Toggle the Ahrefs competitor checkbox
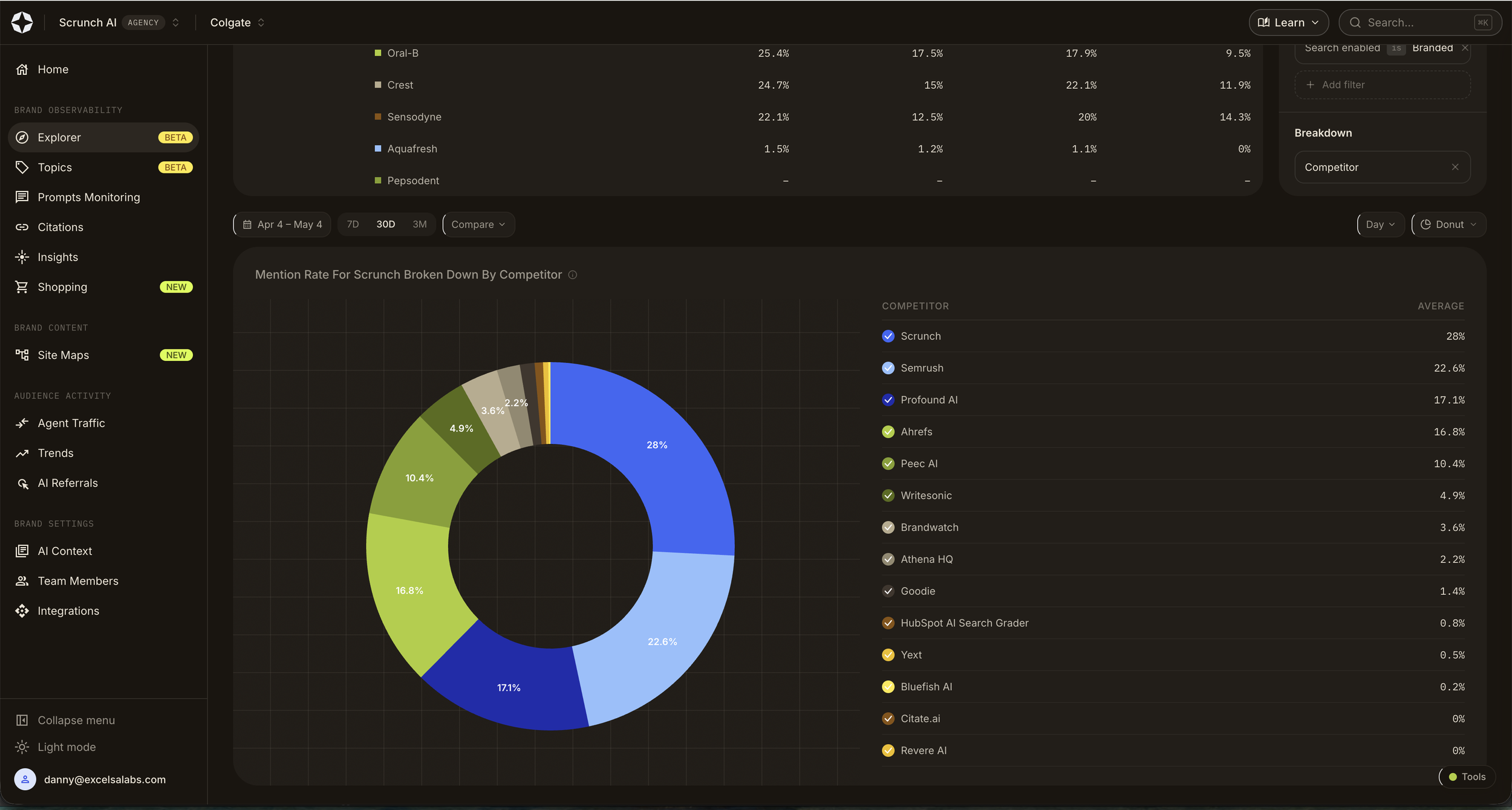This screenshot has width=1512, height=810. point(888,432)
